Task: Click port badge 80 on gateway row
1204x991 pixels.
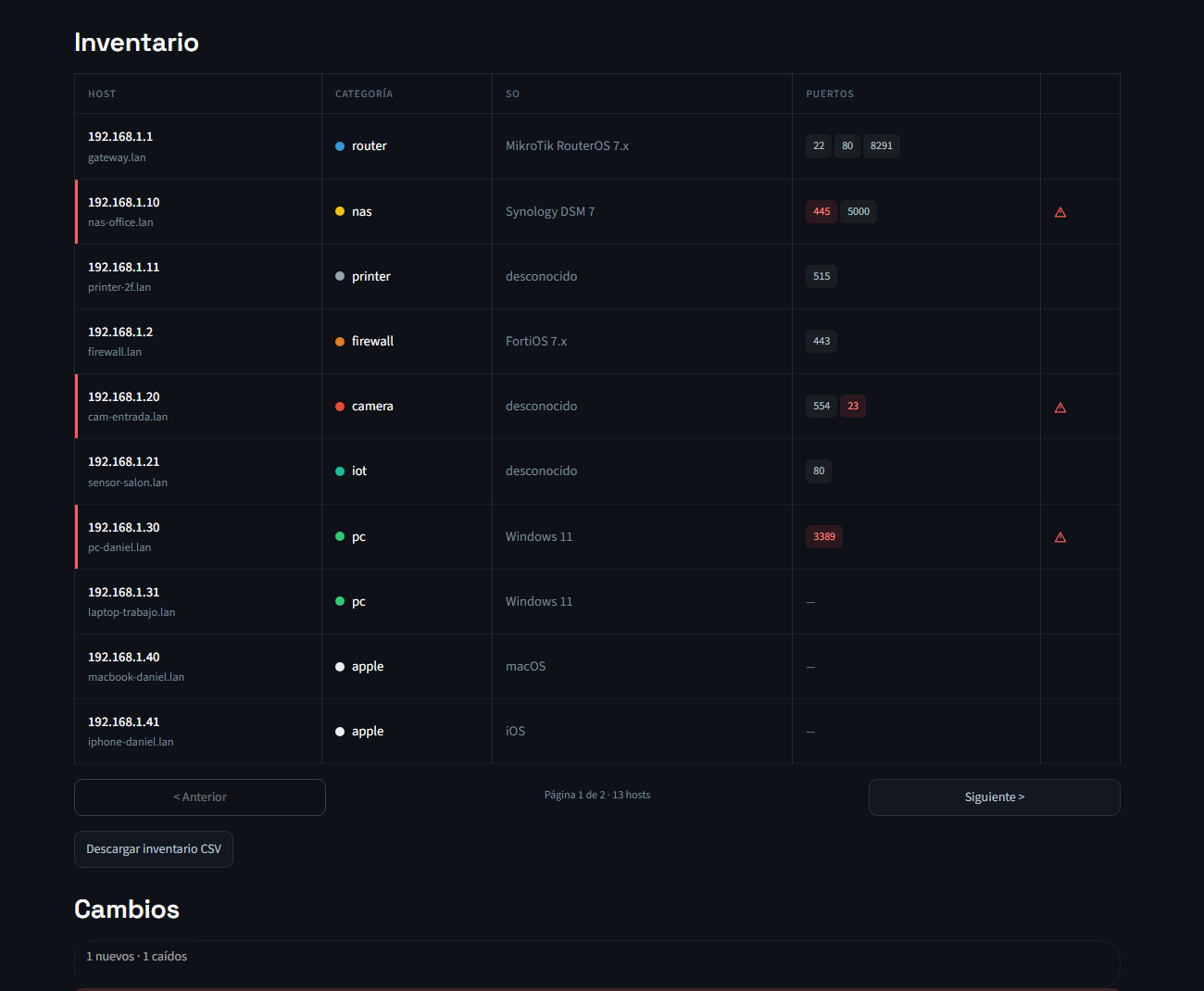Action: tap(847, 146)
